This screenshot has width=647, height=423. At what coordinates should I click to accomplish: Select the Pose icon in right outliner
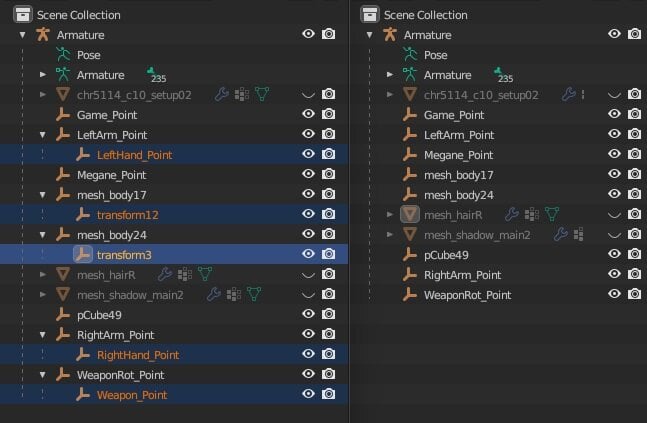tap(410, 54)
